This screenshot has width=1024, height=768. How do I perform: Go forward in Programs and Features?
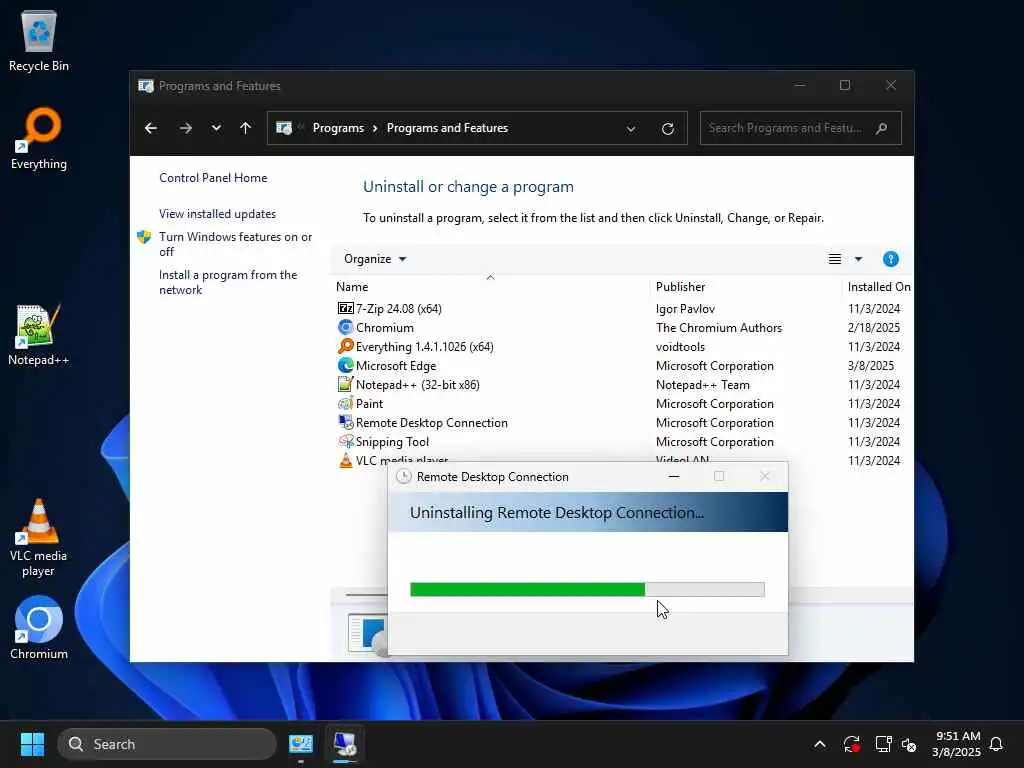click(185, 128)
